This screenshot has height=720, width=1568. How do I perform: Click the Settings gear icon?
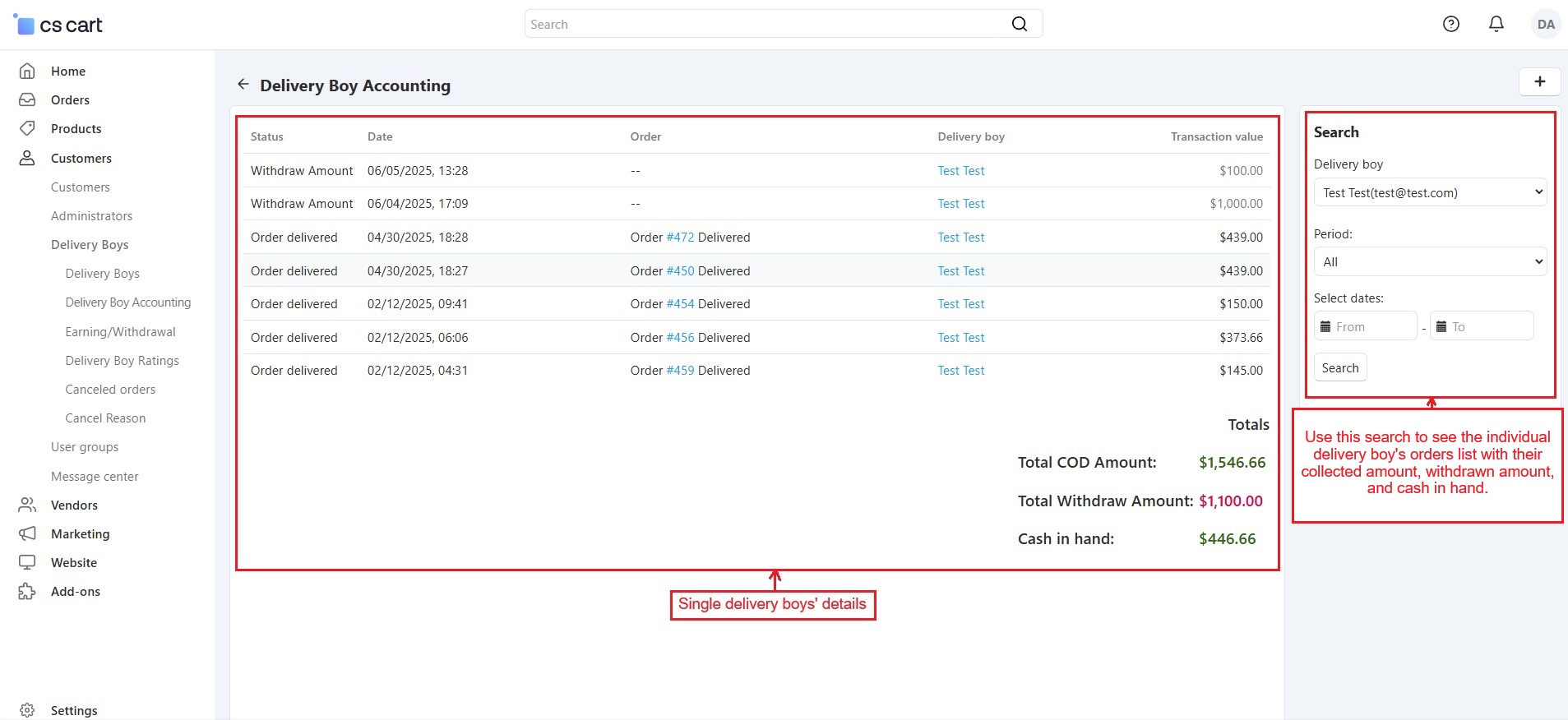(x=27, y=710)
